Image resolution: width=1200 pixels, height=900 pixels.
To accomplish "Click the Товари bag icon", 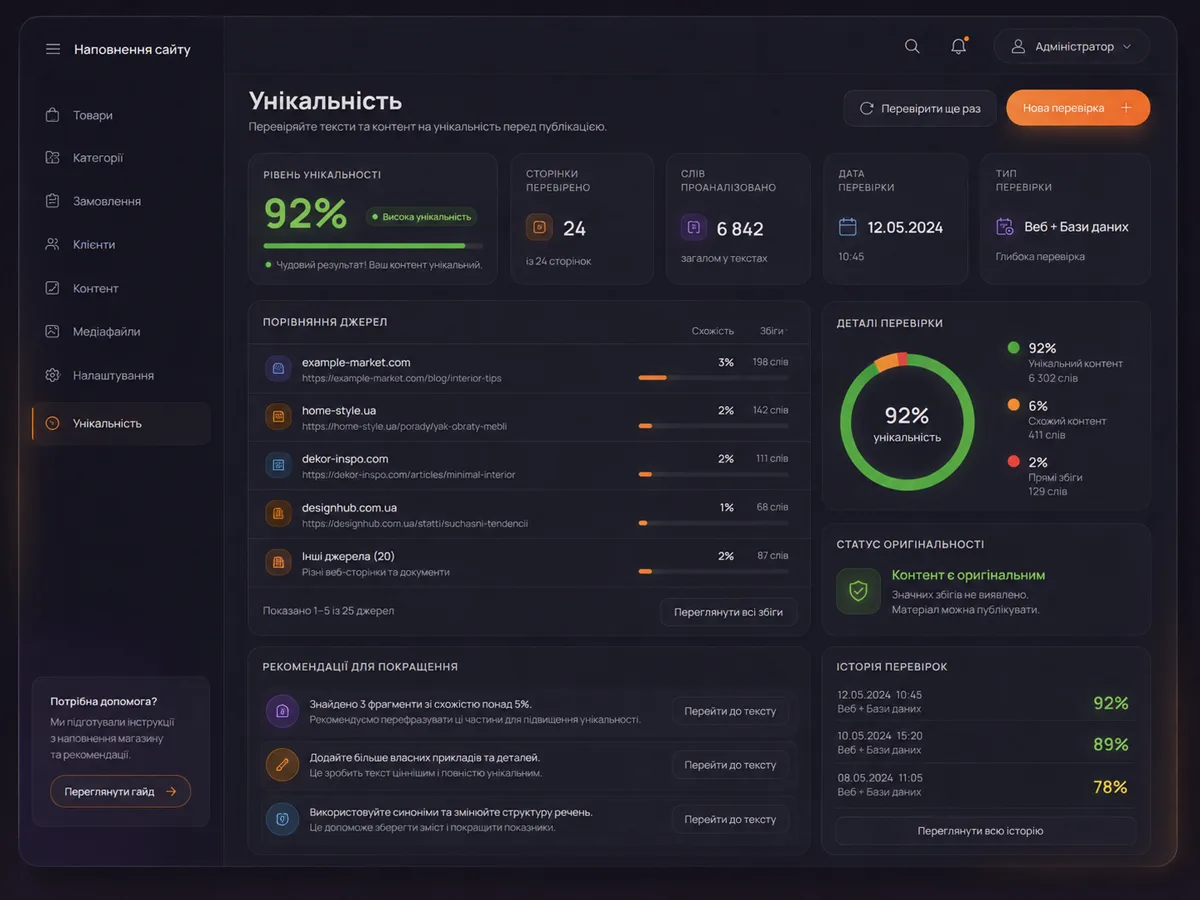I will pos(53,115).
